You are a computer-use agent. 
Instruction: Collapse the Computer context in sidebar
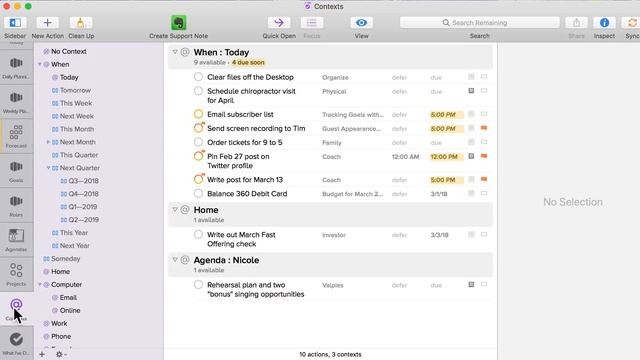(x=40, y=284)
